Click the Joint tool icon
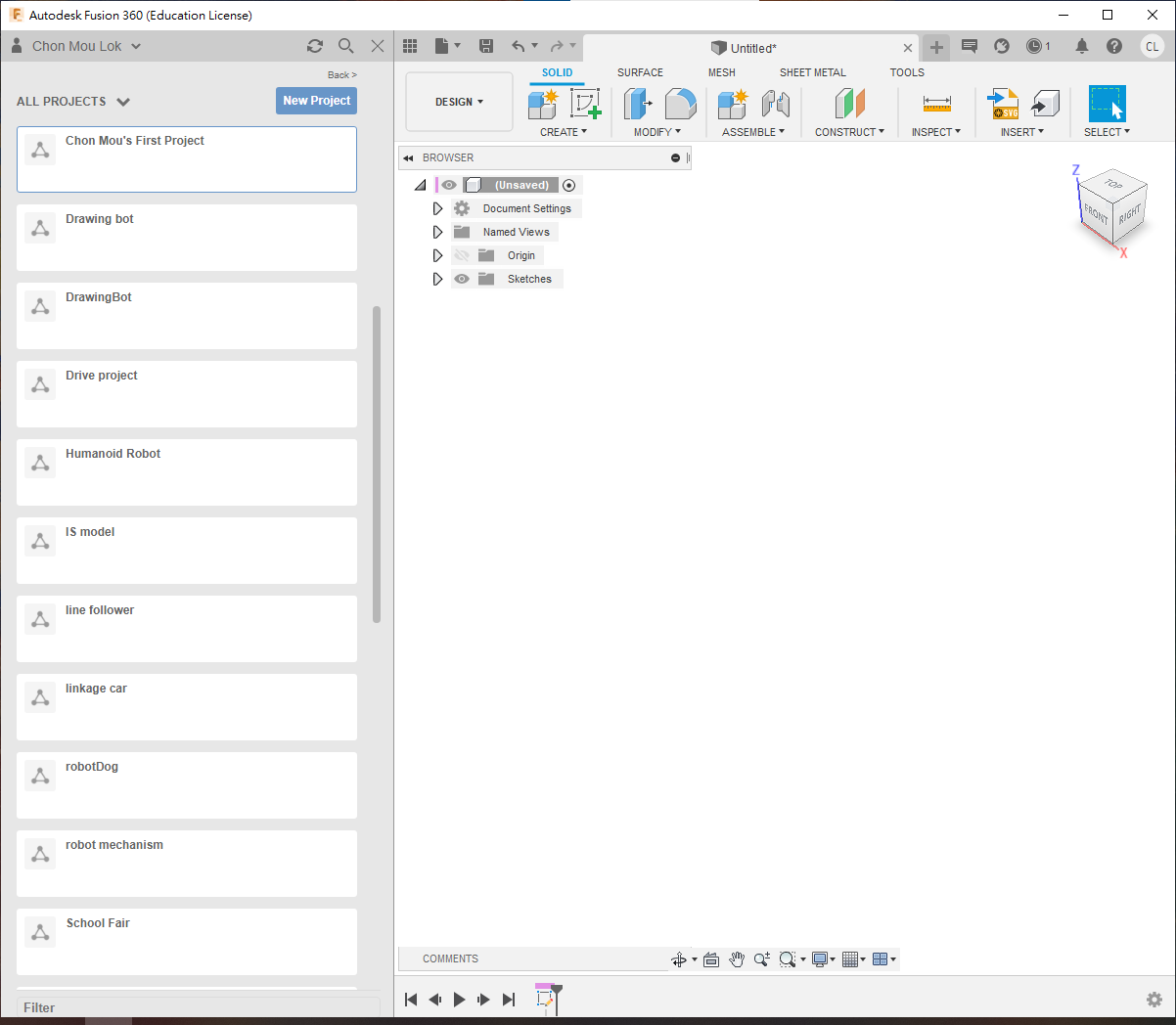Viewport: 1176px width, 1025px height. tap(775, 104)
